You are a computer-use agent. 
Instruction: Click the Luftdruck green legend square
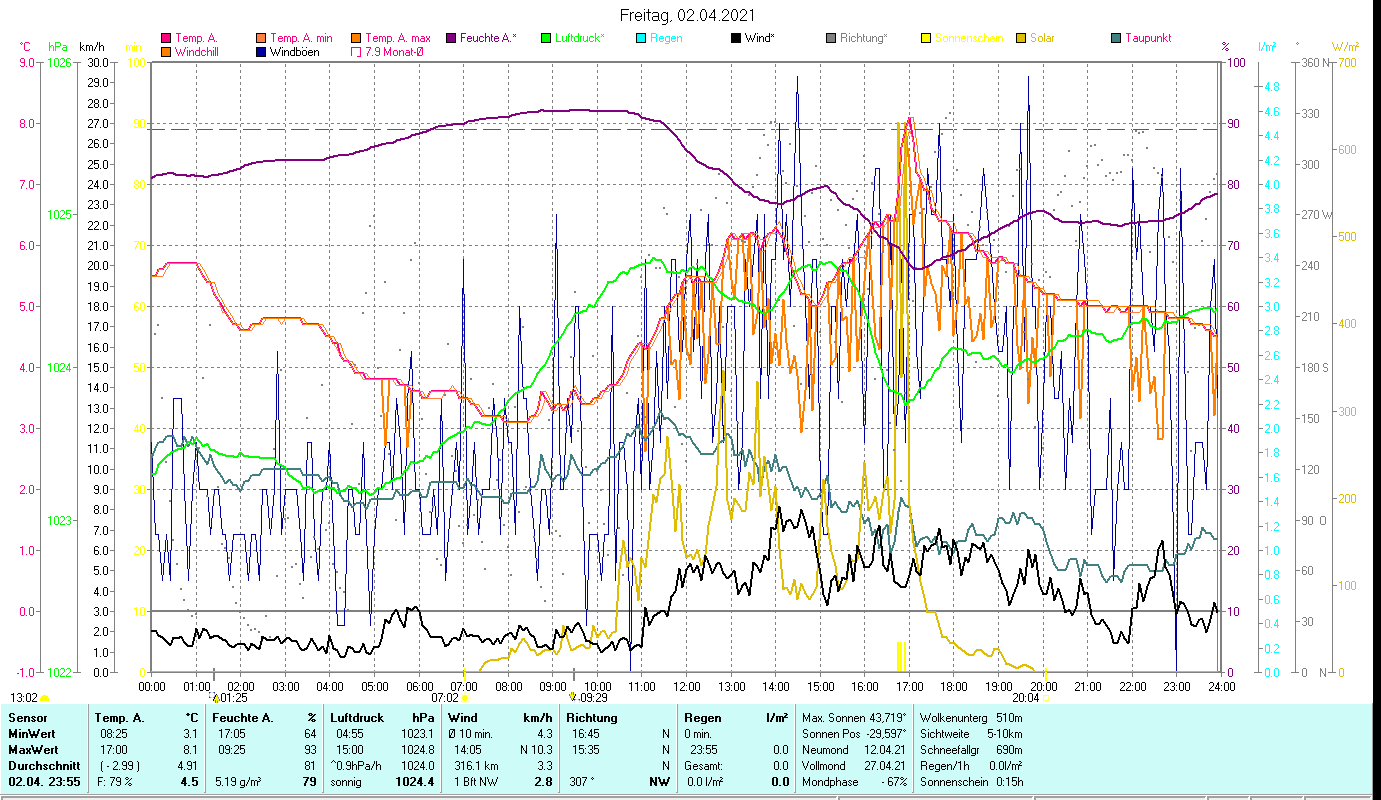(546, 38)
